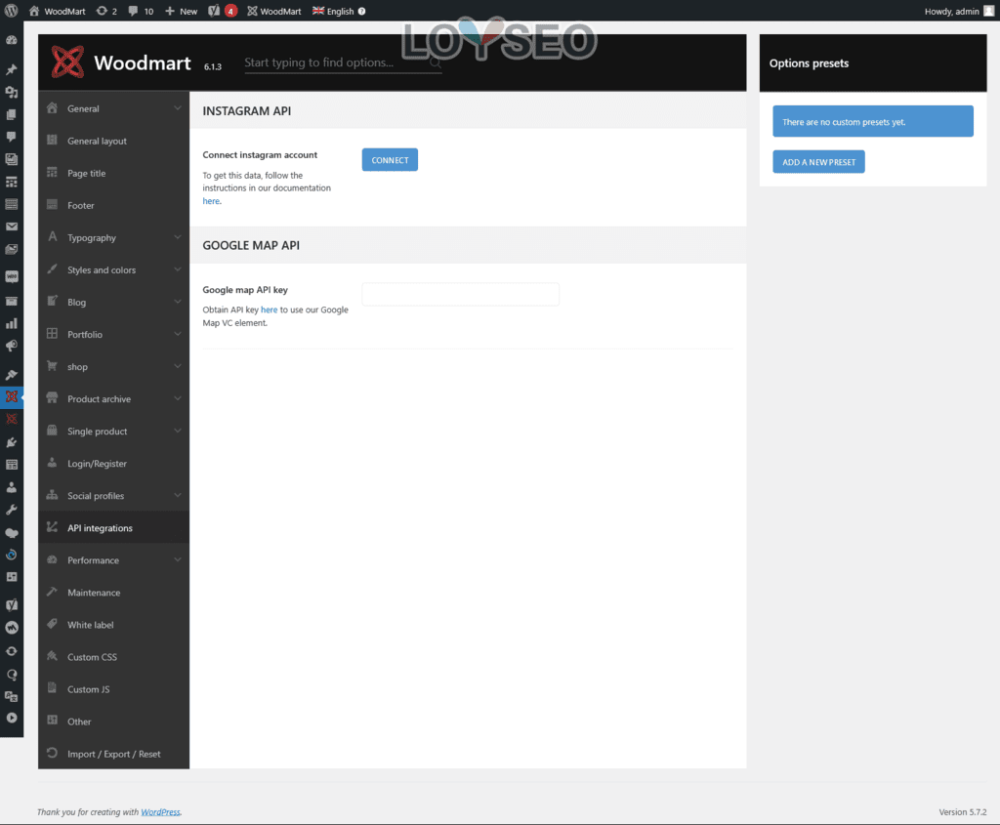Image resolution: width=1000 pixels, height=825 pixels.
Task: Open Page title settings
Action: [114, 173]
